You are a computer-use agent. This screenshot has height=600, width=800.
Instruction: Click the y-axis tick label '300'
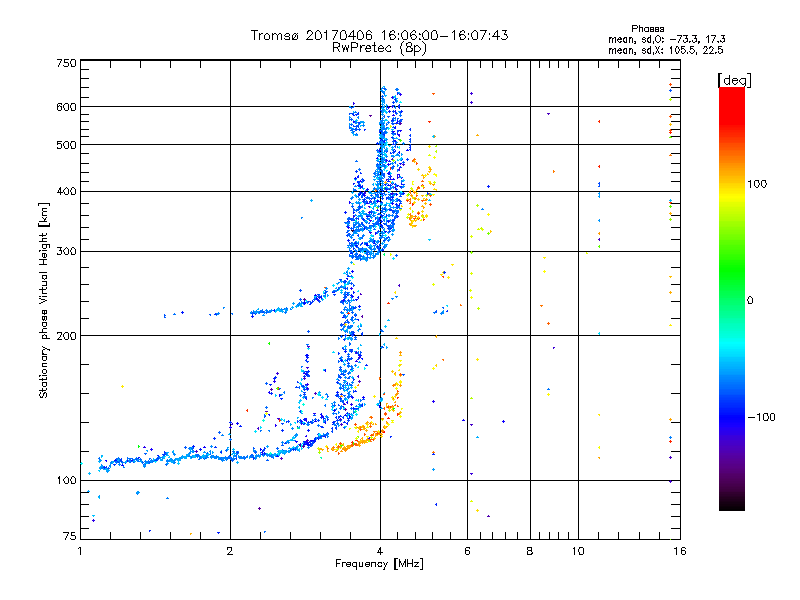pos(66,251)
